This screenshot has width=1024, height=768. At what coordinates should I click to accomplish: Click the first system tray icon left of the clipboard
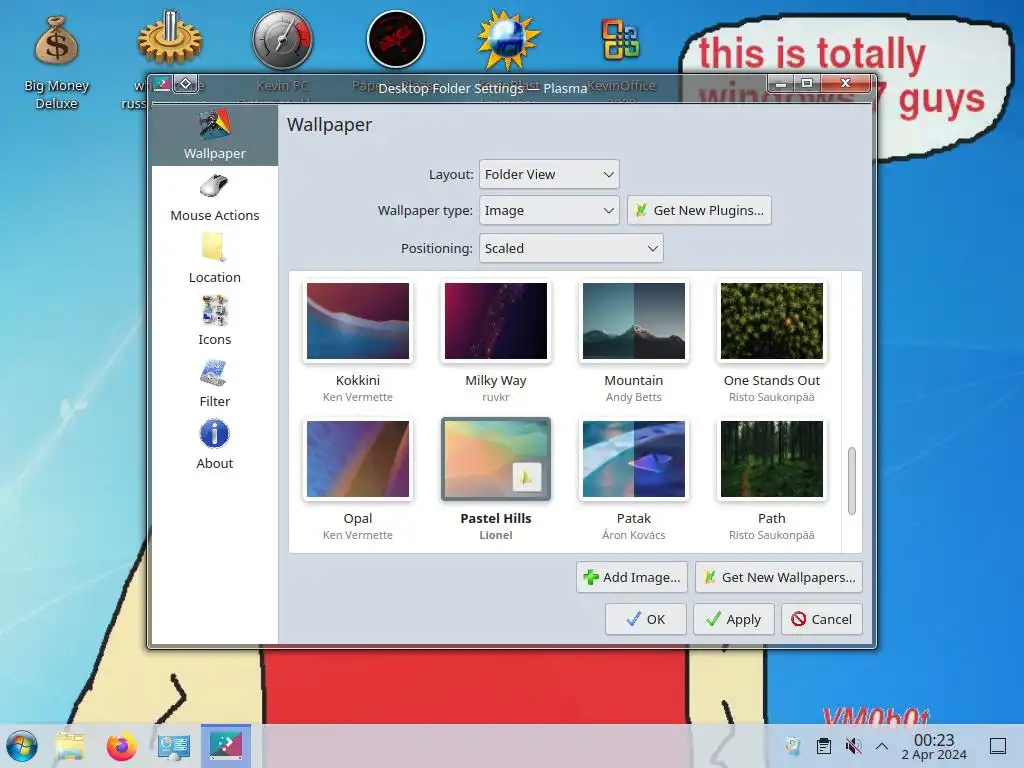(x=793, y=746)
